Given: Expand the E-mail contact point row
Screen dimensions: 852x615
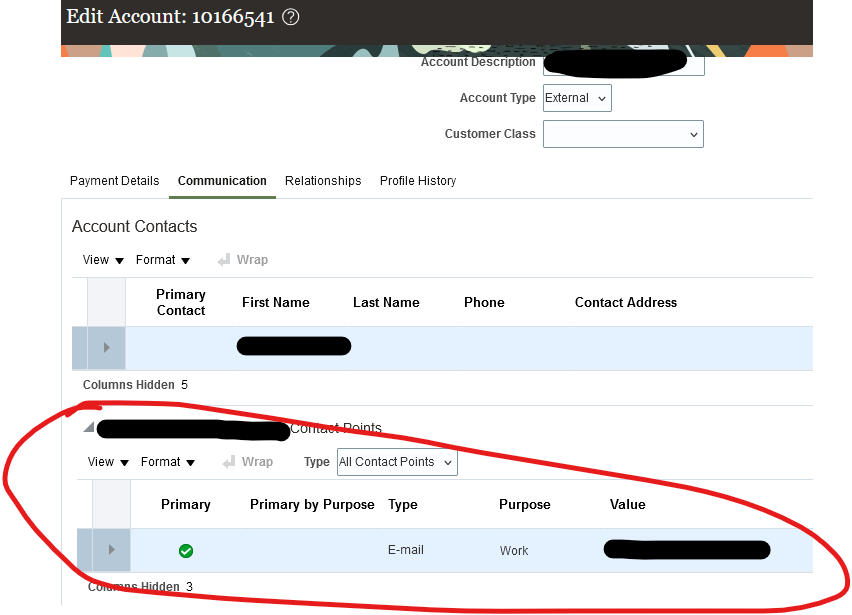Looking at the screenshot, I should pos(111,550).
